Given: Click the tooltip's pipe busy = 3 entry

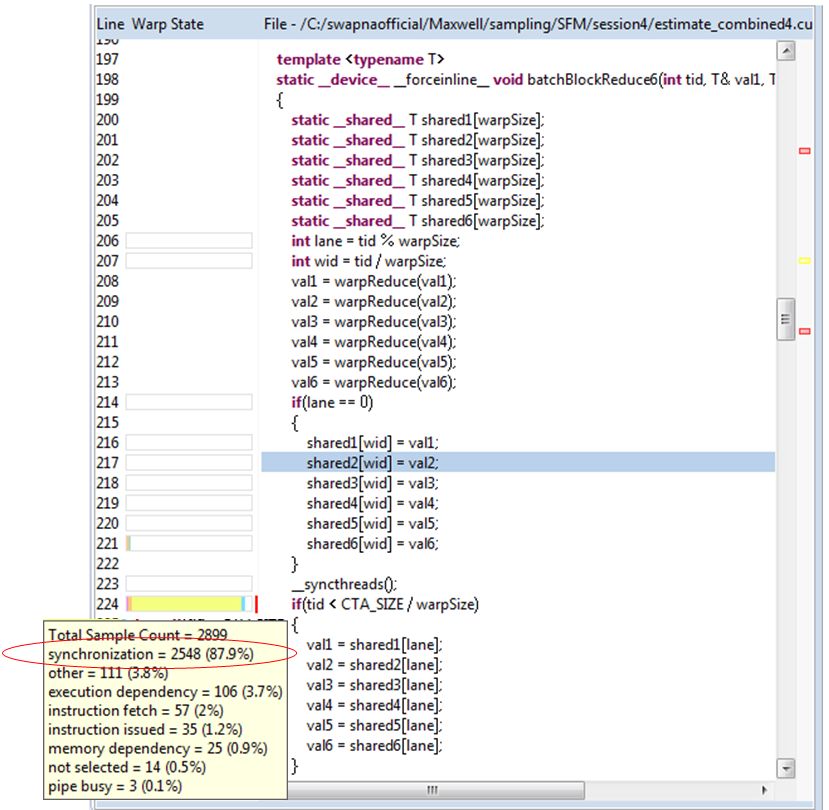Looking at the screenshot, I should [115, 786].
